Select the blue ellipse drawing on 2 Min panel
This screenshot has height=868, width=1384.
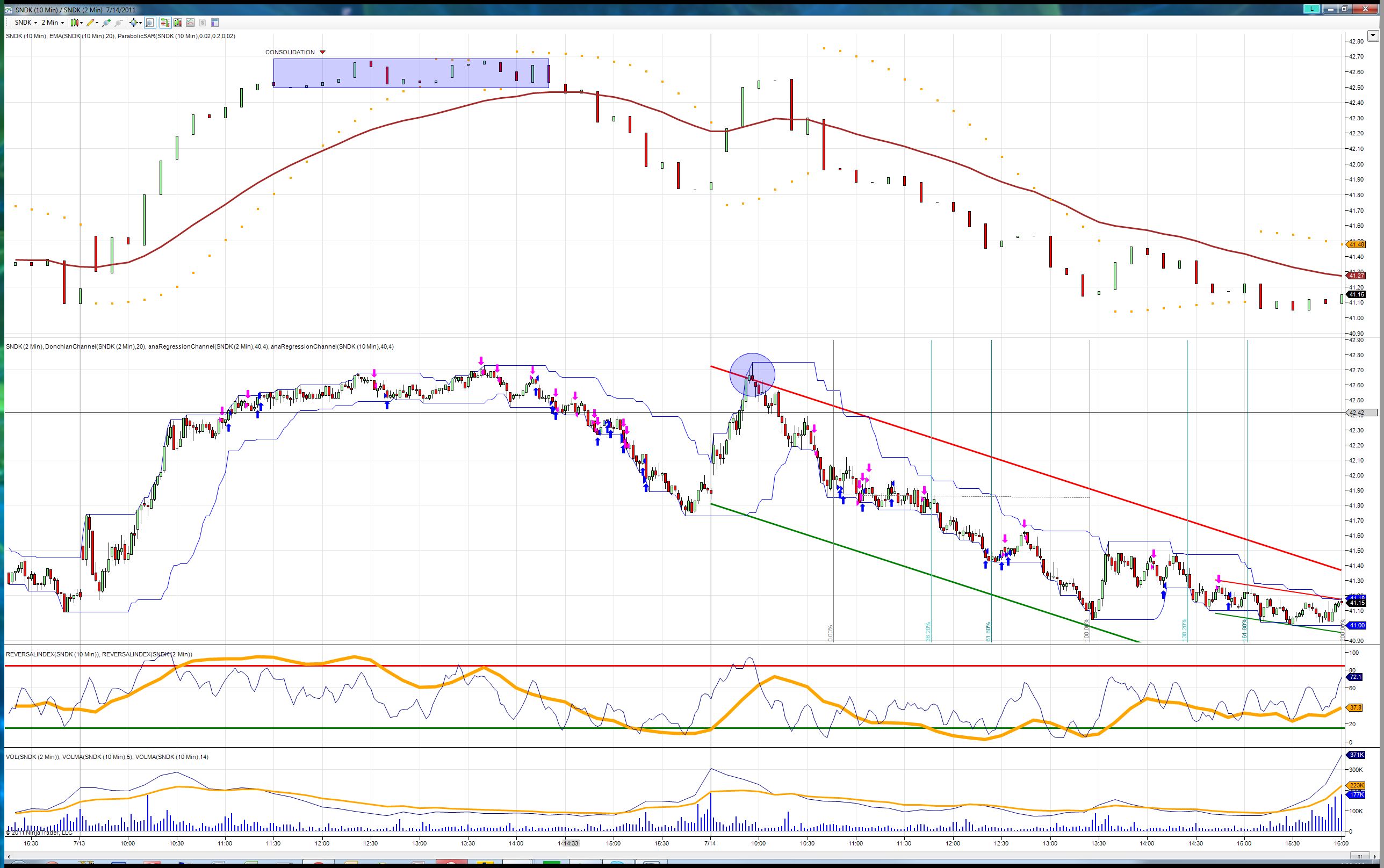coord(752,375)
